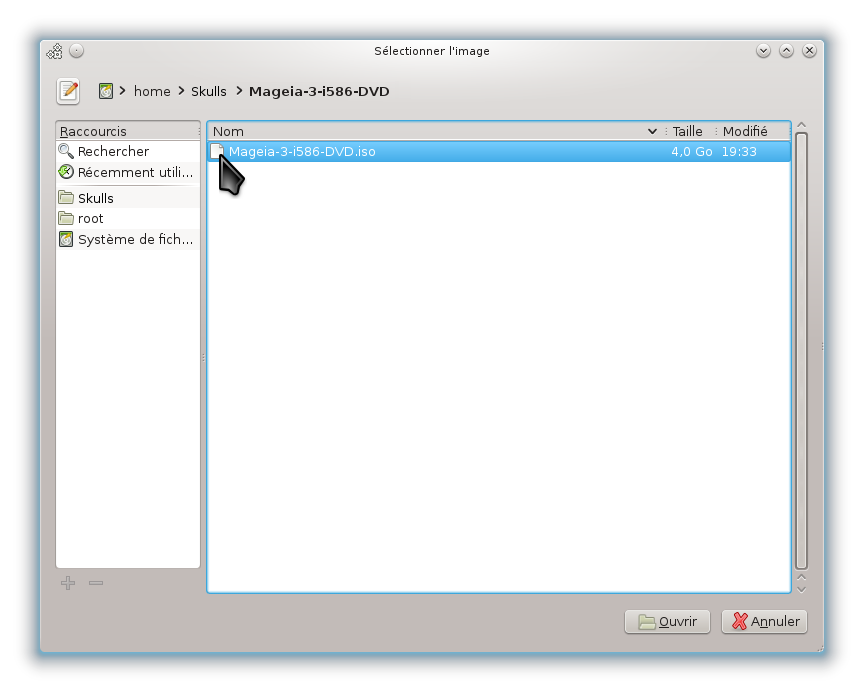Select the Mageia-3-i586-DVD breadcrumb folder

pyautogui.click(x=319, y=91)
